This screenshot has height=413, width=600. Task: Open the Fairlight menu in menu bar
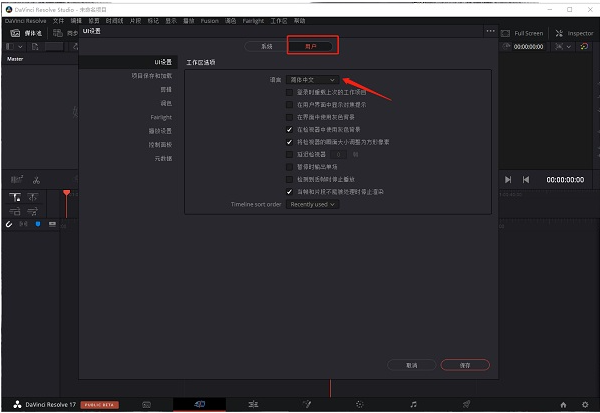coord(253,21)
